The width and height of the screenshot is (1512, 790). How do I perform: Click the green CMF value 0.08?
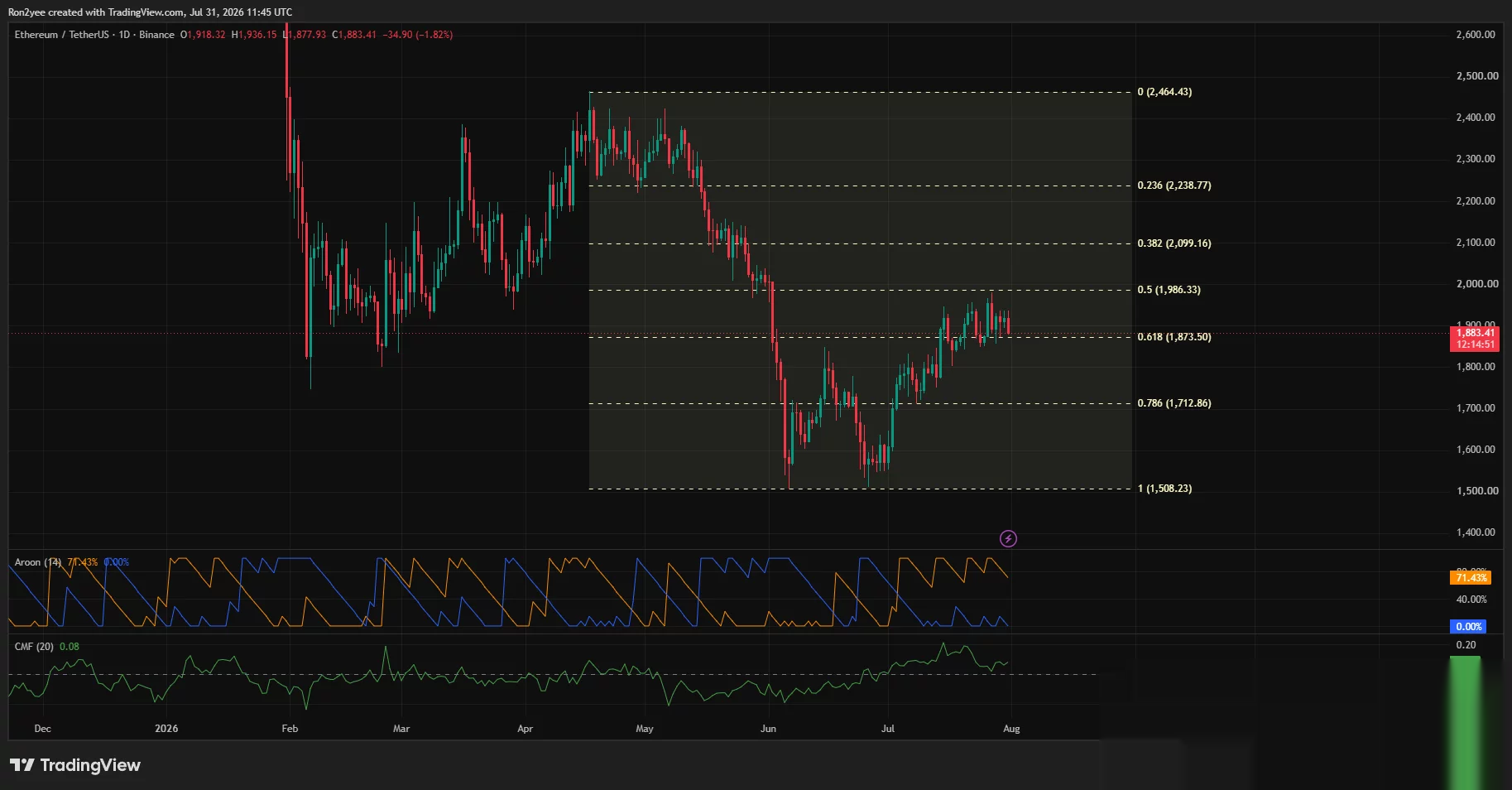point(70,647)
